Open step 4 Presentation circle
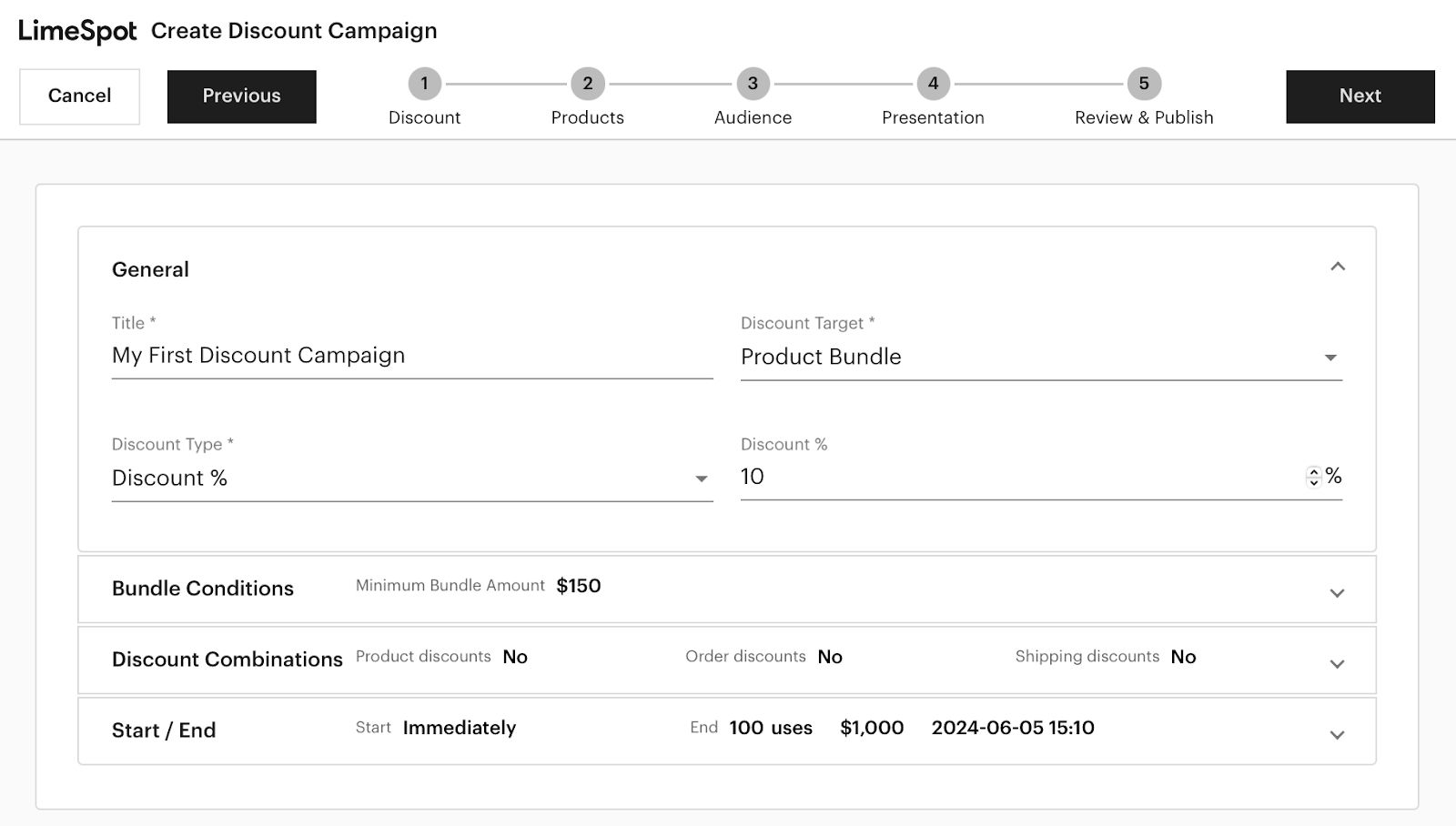This screenshot has height=826, width=1456. pos(933,84)
